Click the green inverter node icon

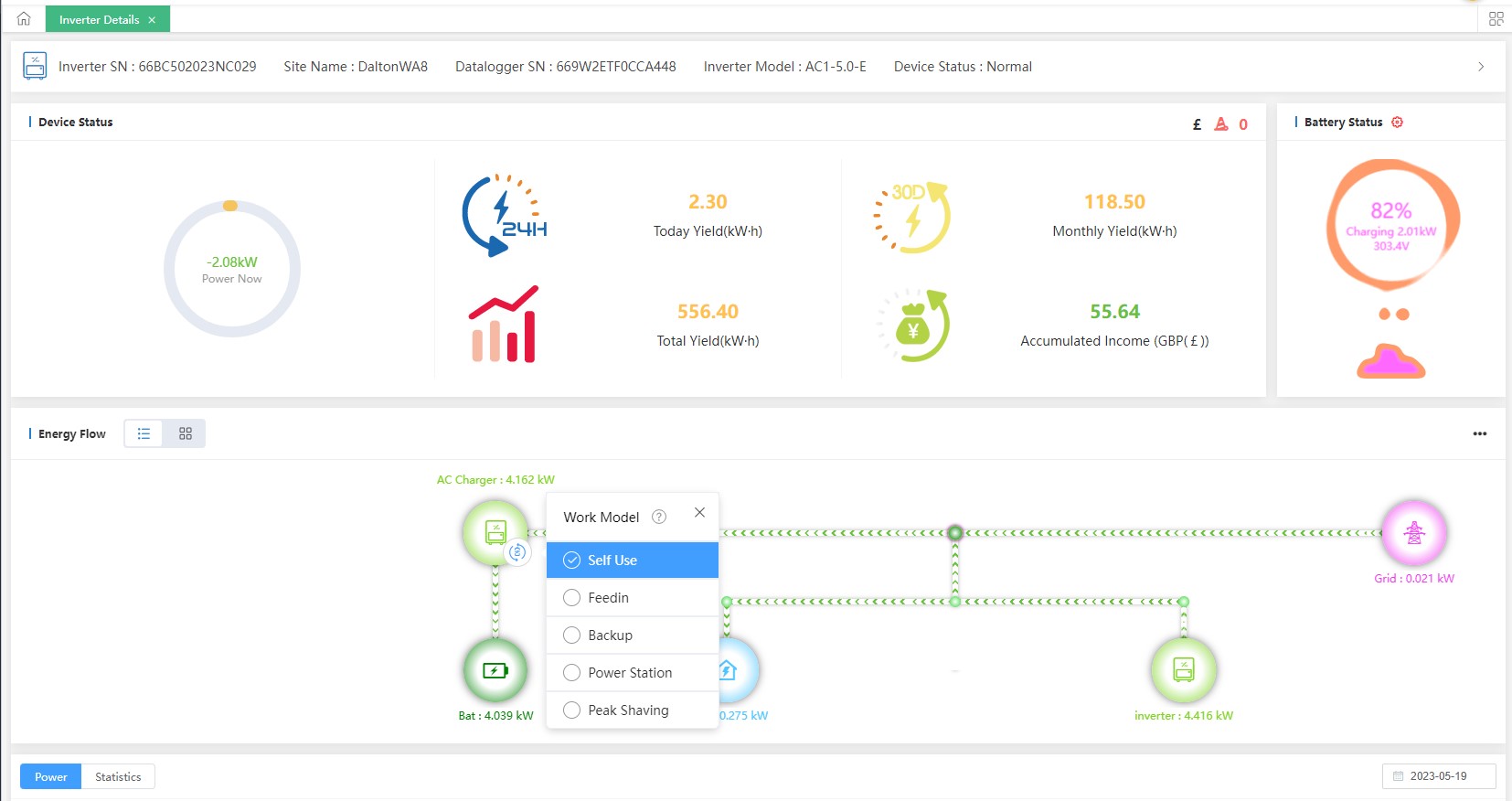(x=1183, y=670)
